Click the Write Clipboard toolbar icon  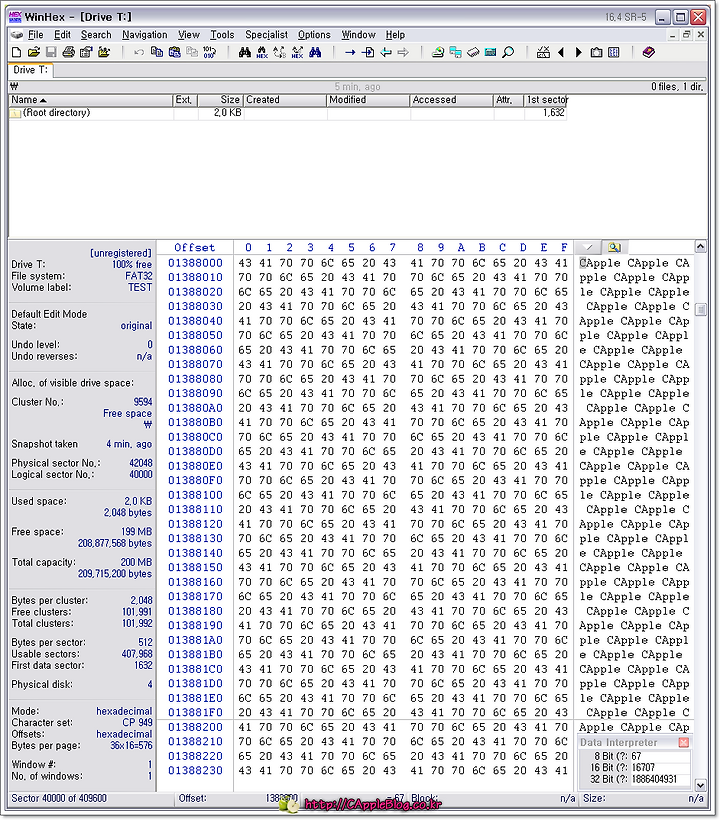[174, 52]
